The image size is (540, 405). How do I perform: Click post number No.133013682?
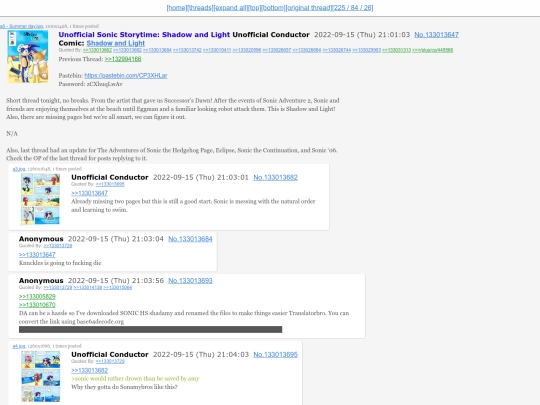[276, 178]
